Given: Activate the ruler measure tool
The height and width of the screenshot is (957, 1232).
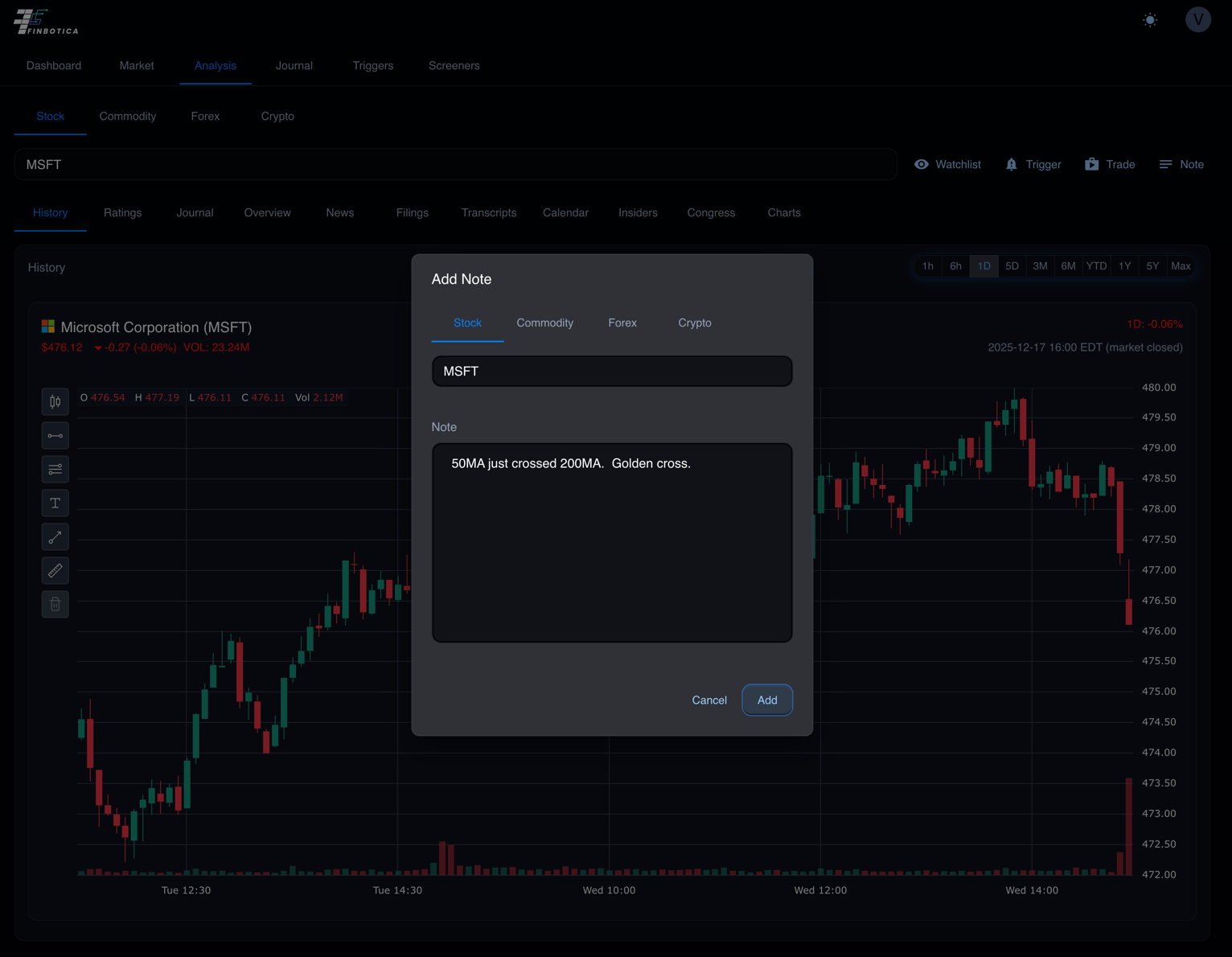Looking at the screenshot, I should 55,571.
